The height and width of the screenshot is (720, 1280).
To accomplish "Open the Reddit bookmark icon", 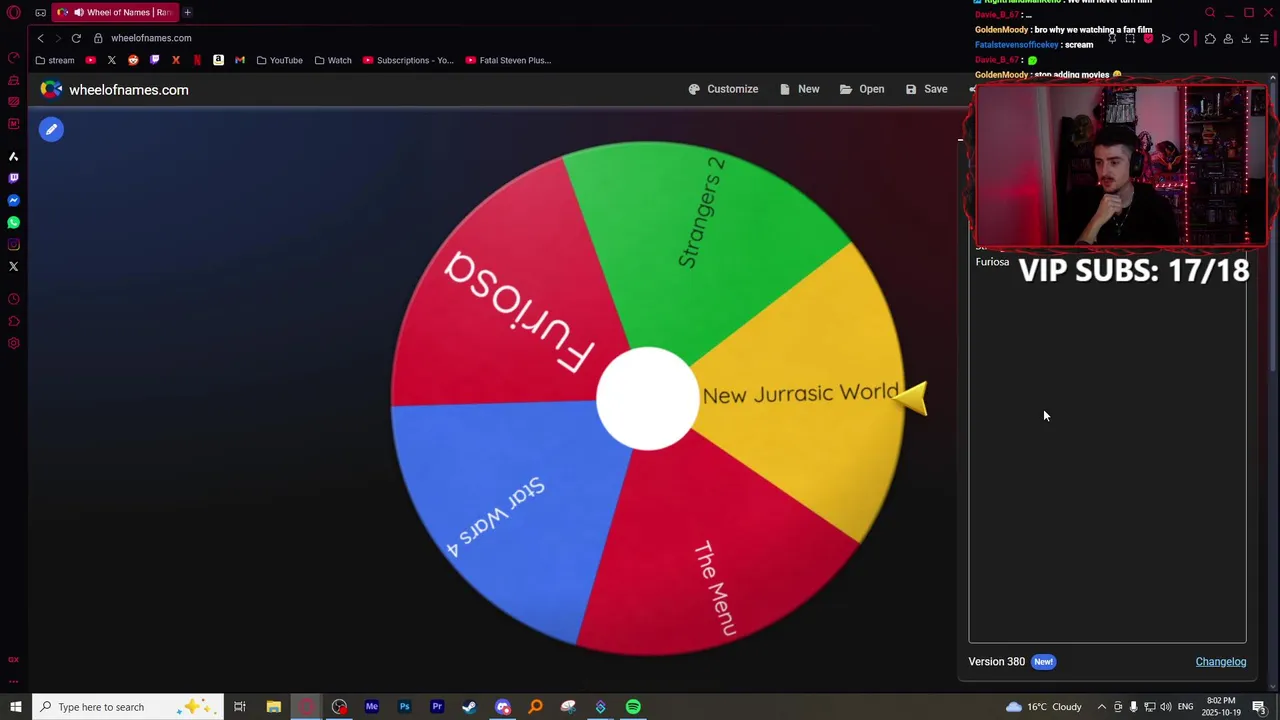I will (x=133, y=60).
